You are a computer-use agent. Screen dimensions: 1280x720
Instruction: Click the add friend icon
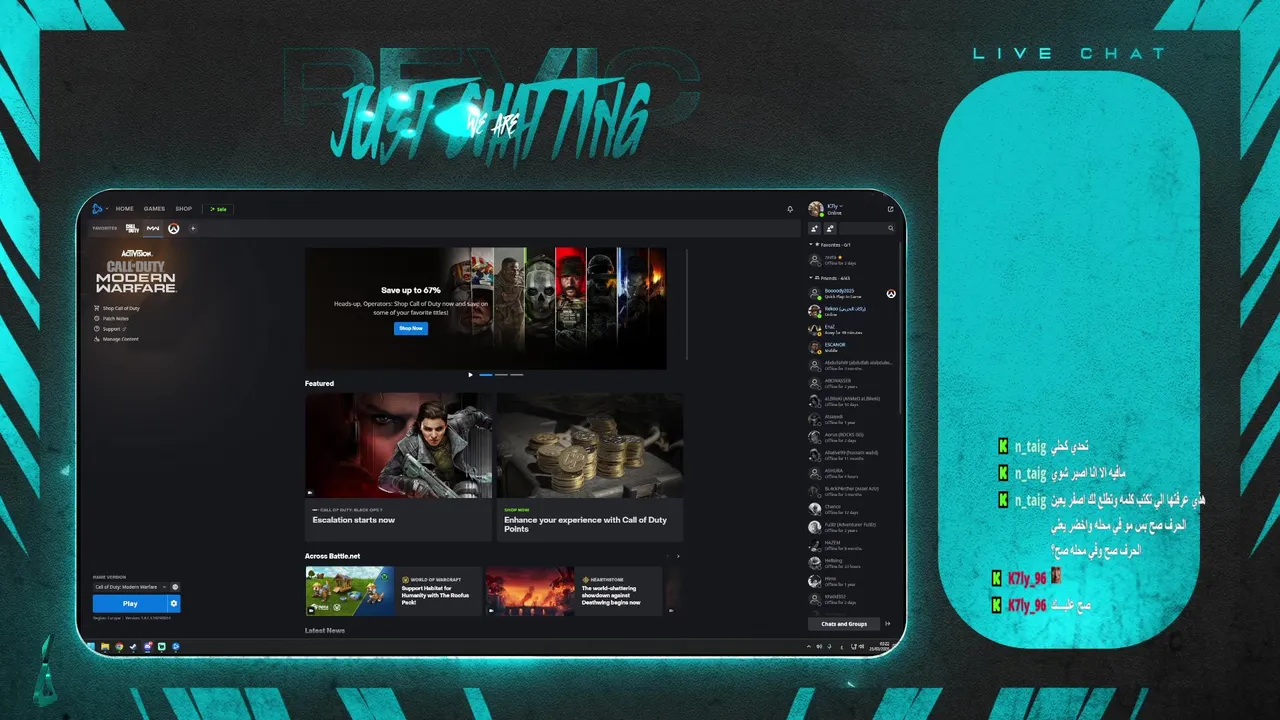click(814, 228)
